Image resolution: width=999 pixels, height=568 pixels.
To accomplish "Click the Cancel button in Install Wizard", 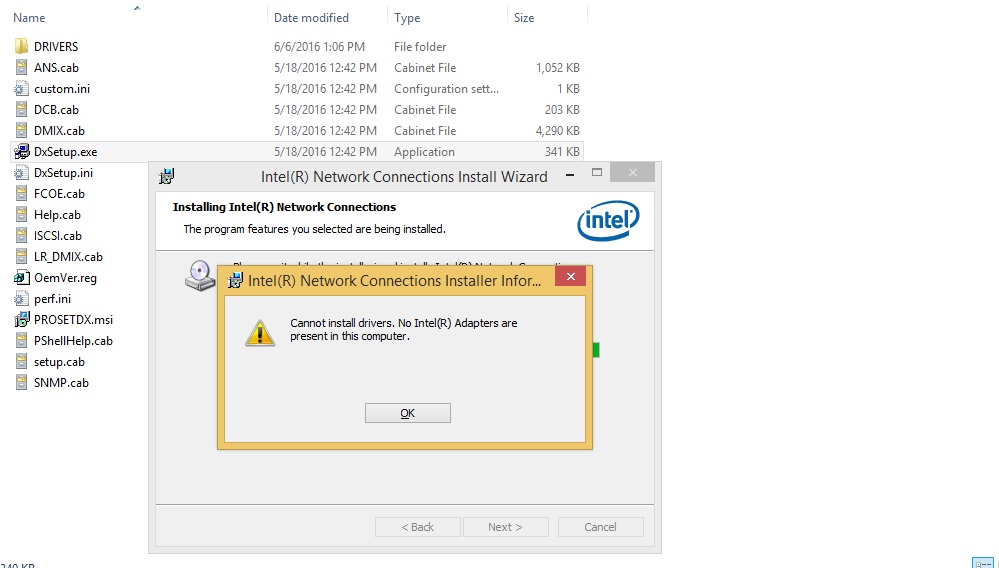I will point(600,527).
